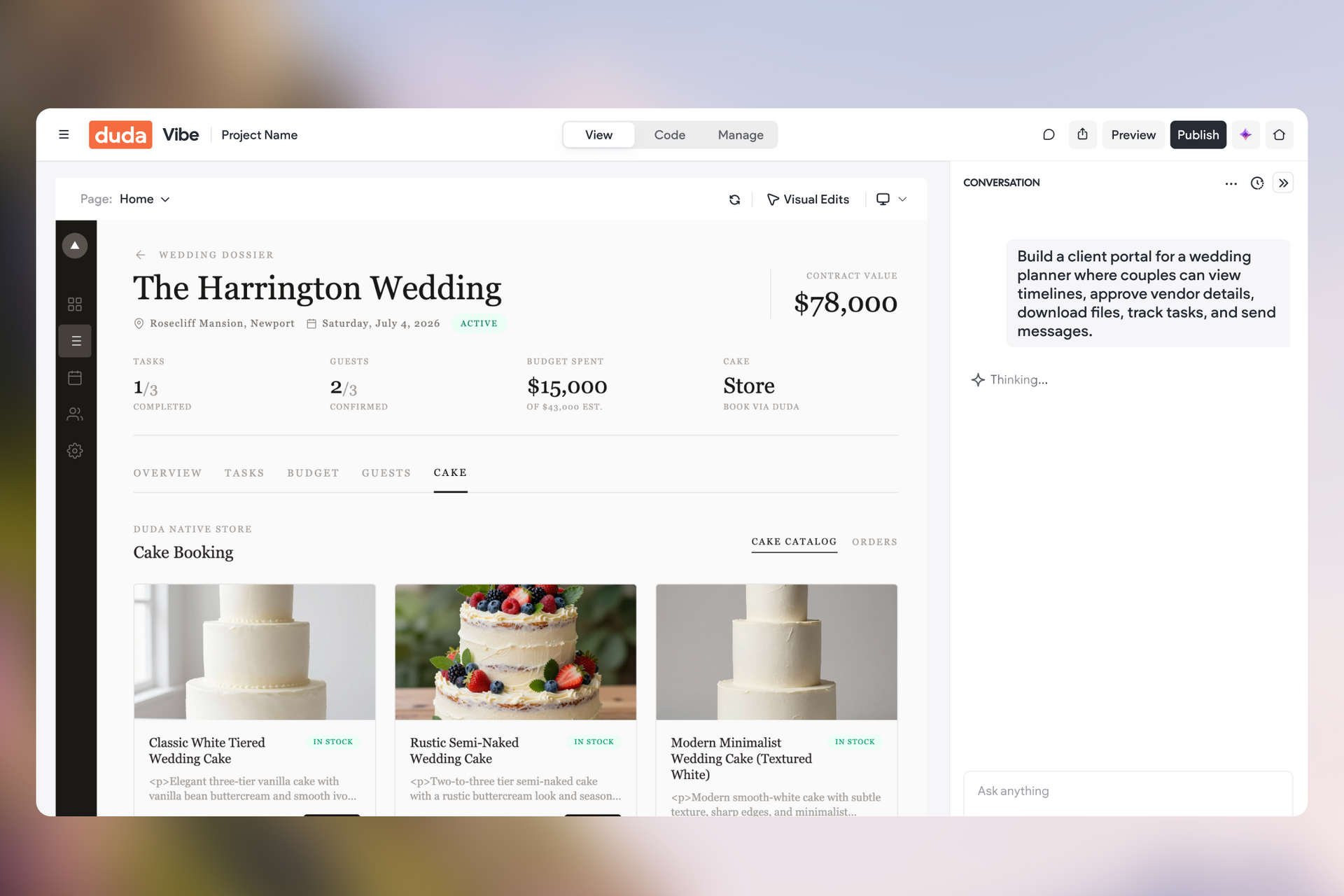
Task: Open the desktop device preview dropdown
Action: [892, 199]
